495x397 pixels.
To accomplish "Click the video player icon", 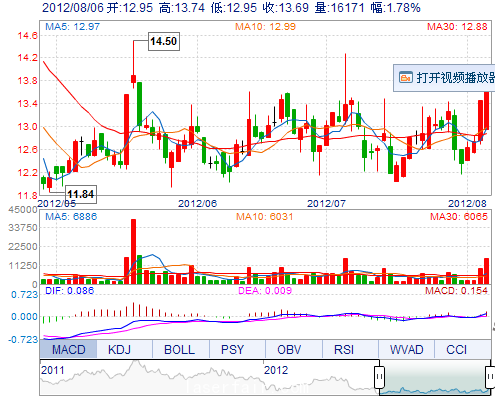I will coord(406,77).
